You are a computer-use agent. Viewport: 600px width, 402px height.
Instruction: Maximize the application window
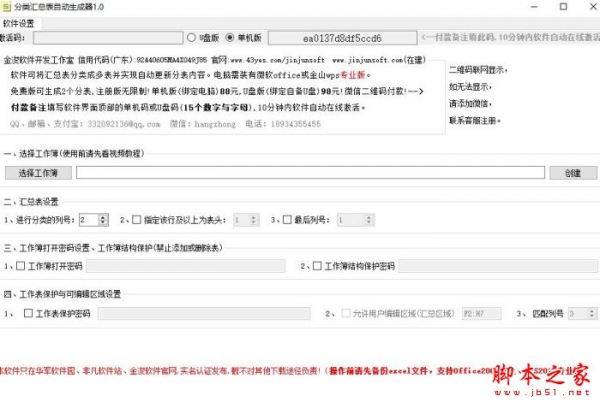[x=563, y=7]
